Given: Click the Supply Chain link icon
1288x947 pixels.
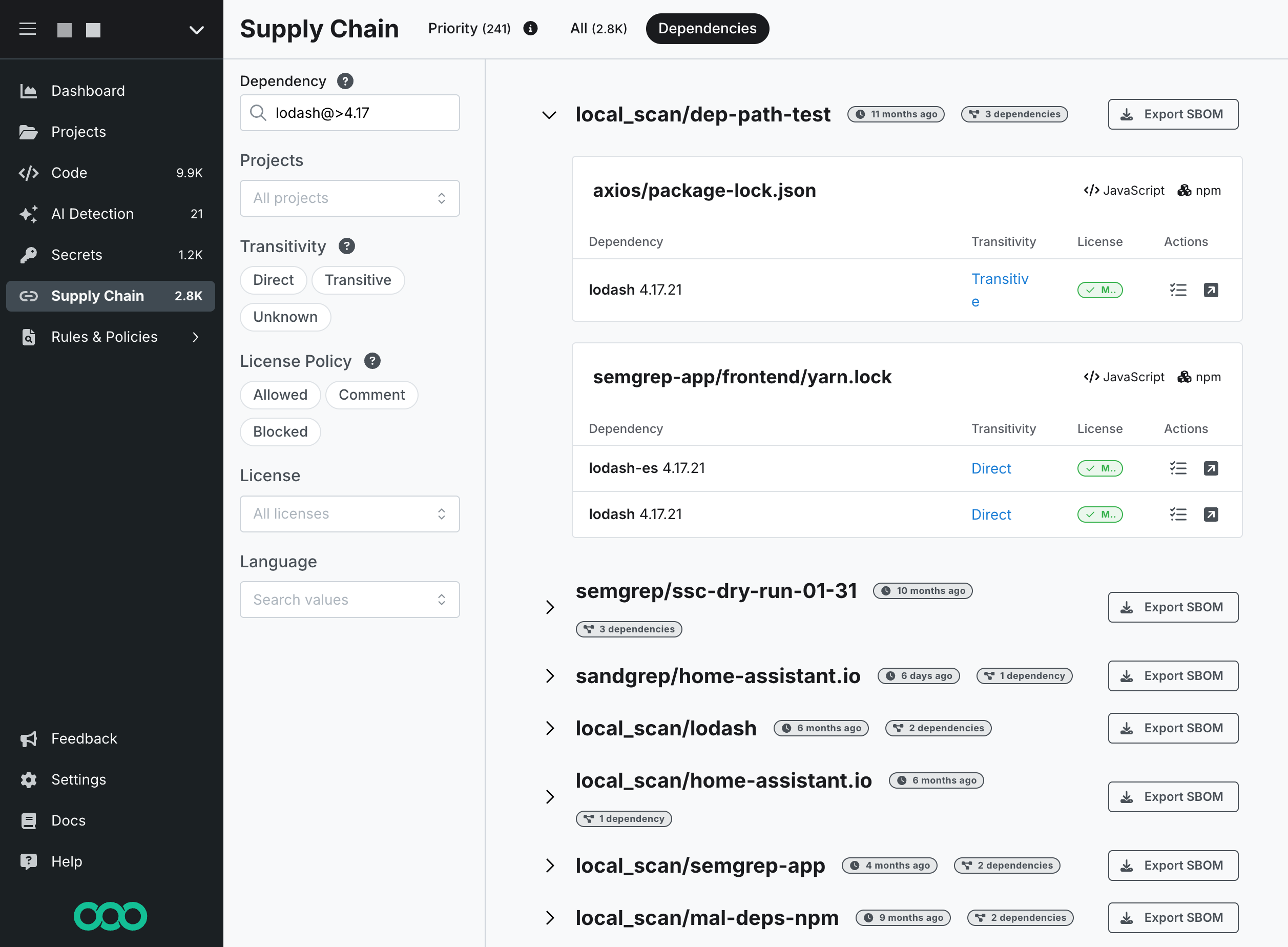Looking at the screenshot, I should 28,296.
